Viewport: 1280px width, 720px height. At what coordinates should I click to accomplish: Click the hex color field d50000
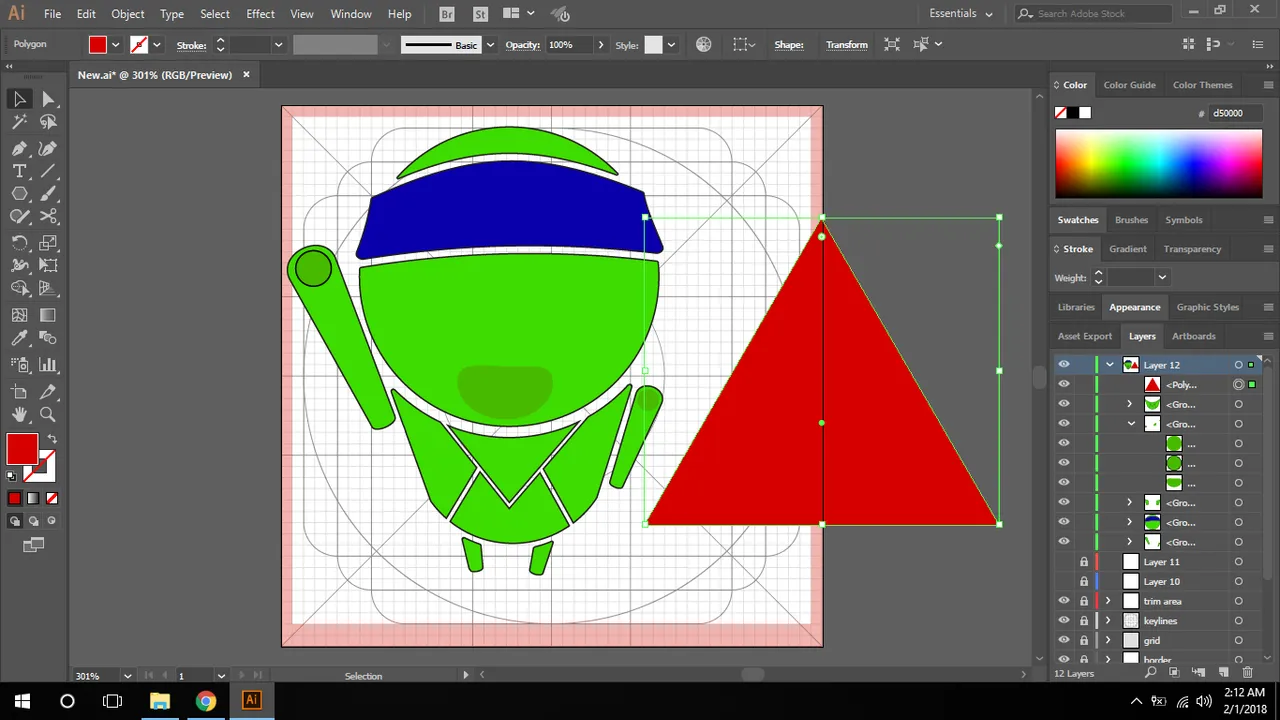coord(1235,113)
